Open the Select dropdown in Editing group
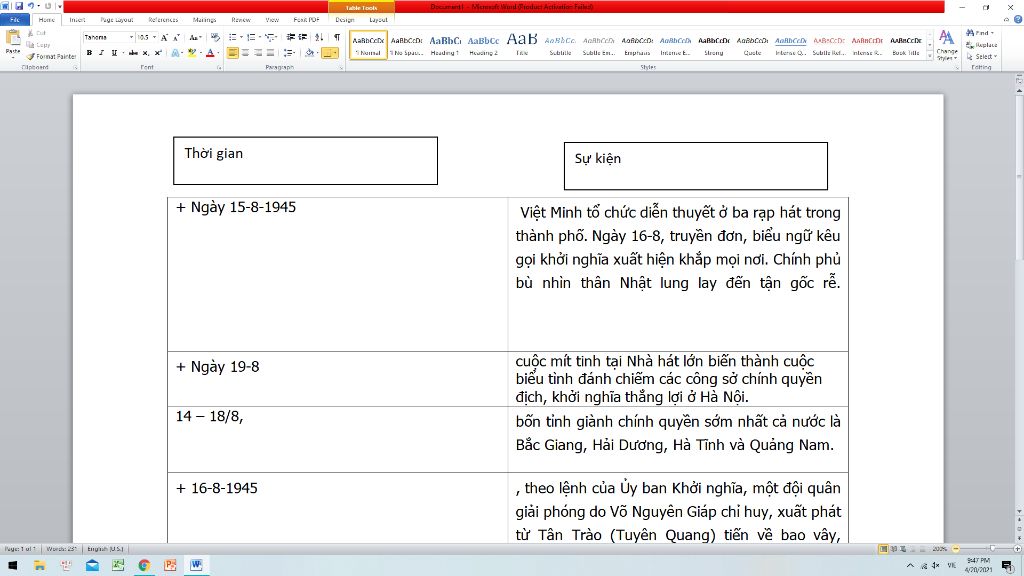 [982, 57]
